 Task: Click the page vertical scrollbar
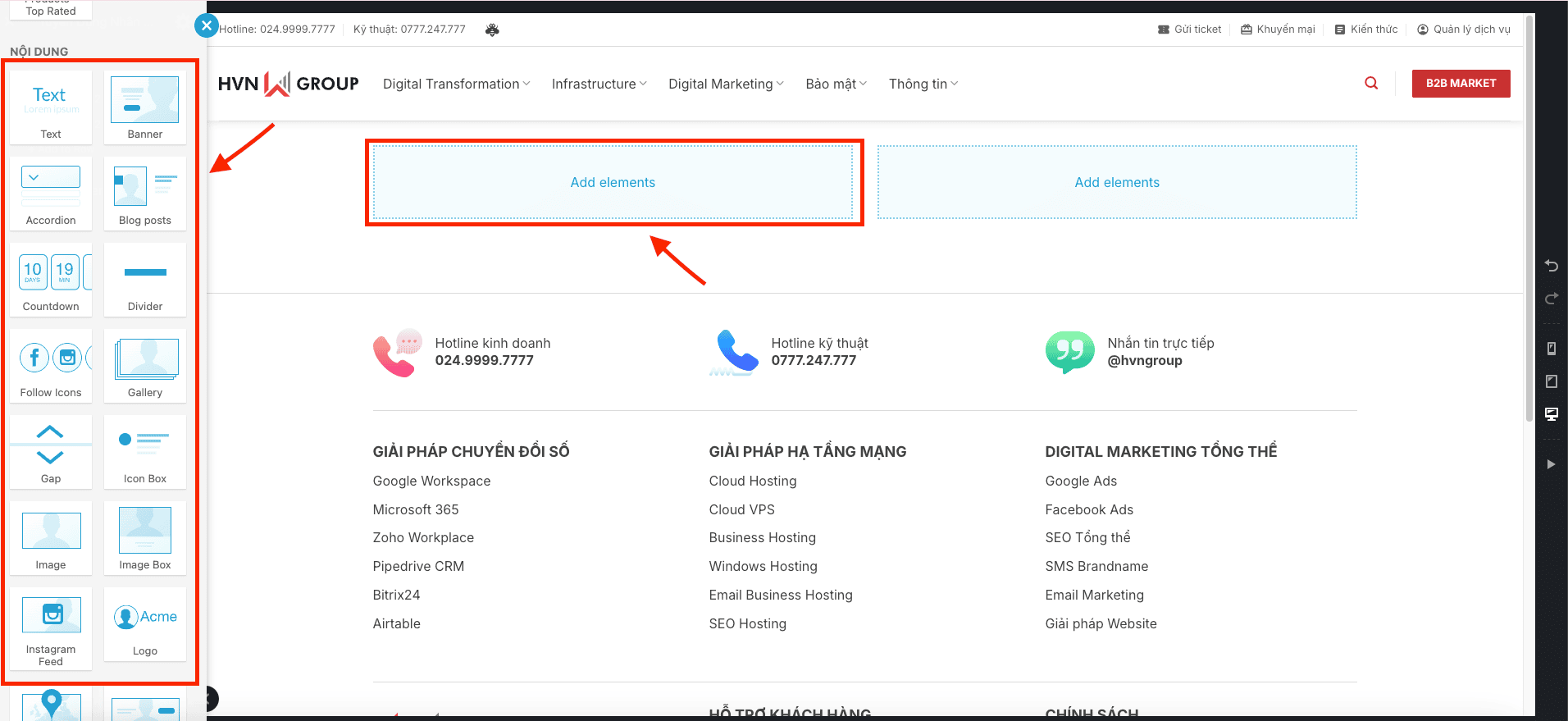(x=1529, y=217)
